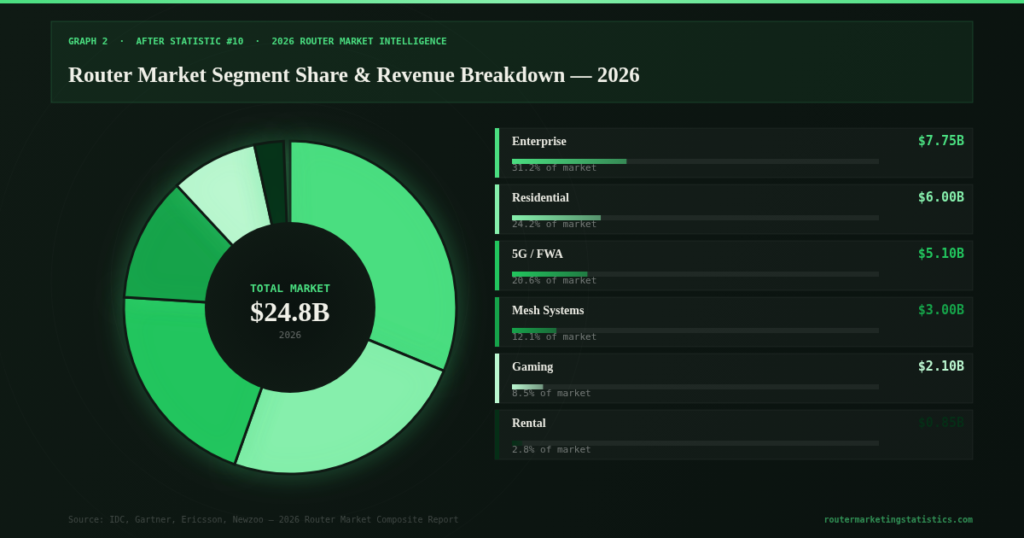
Task: Click the $3.00B Mesh Systems value
Action: (940, 309)
